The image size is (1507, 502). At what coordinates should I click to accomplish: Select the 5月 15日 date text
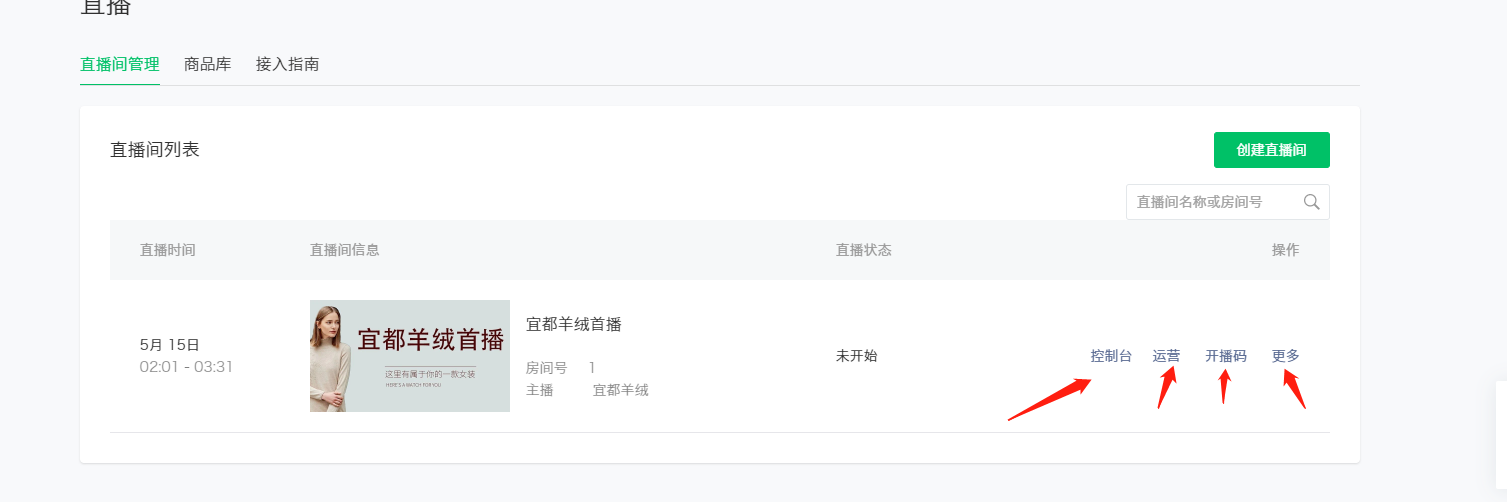coord(170,345)
